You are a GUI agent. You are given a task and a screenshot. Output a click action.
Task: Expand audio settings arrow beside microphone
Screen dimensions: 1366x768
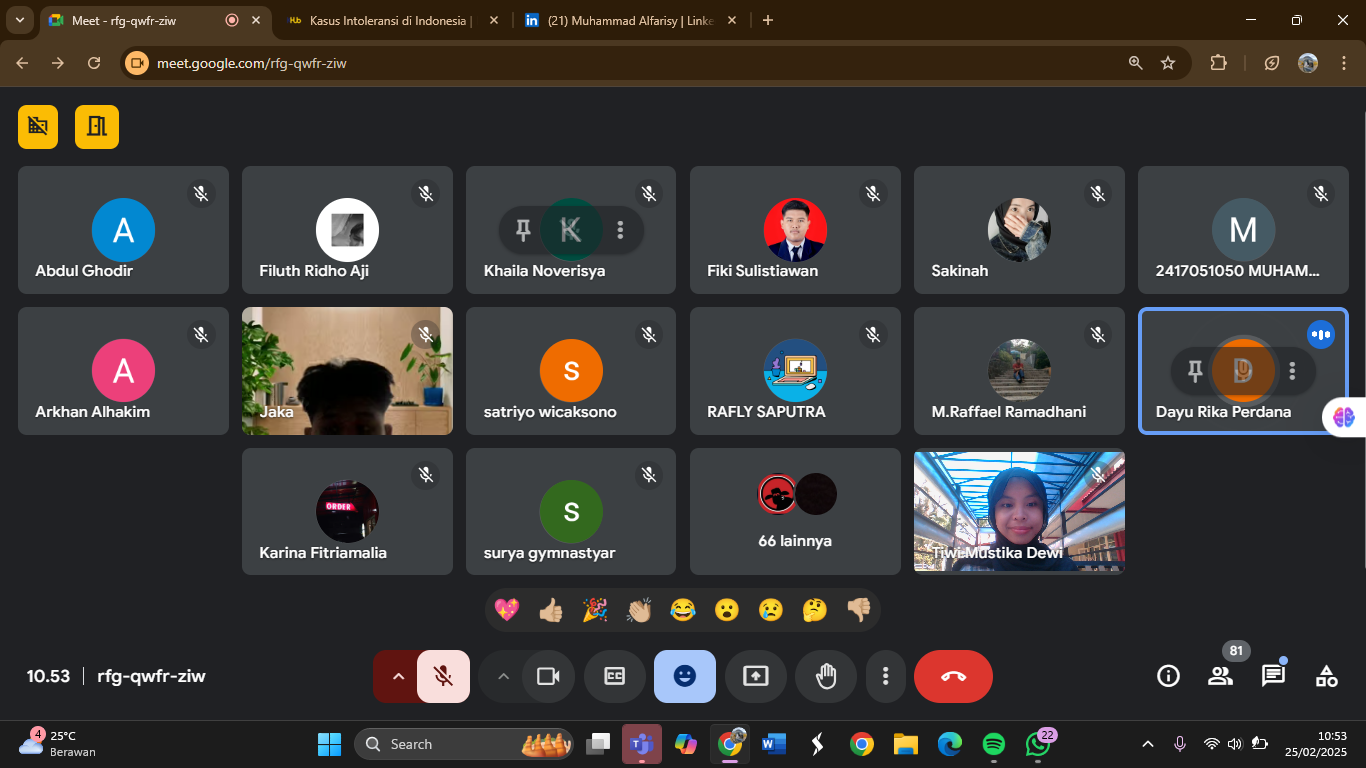[398, 676]
